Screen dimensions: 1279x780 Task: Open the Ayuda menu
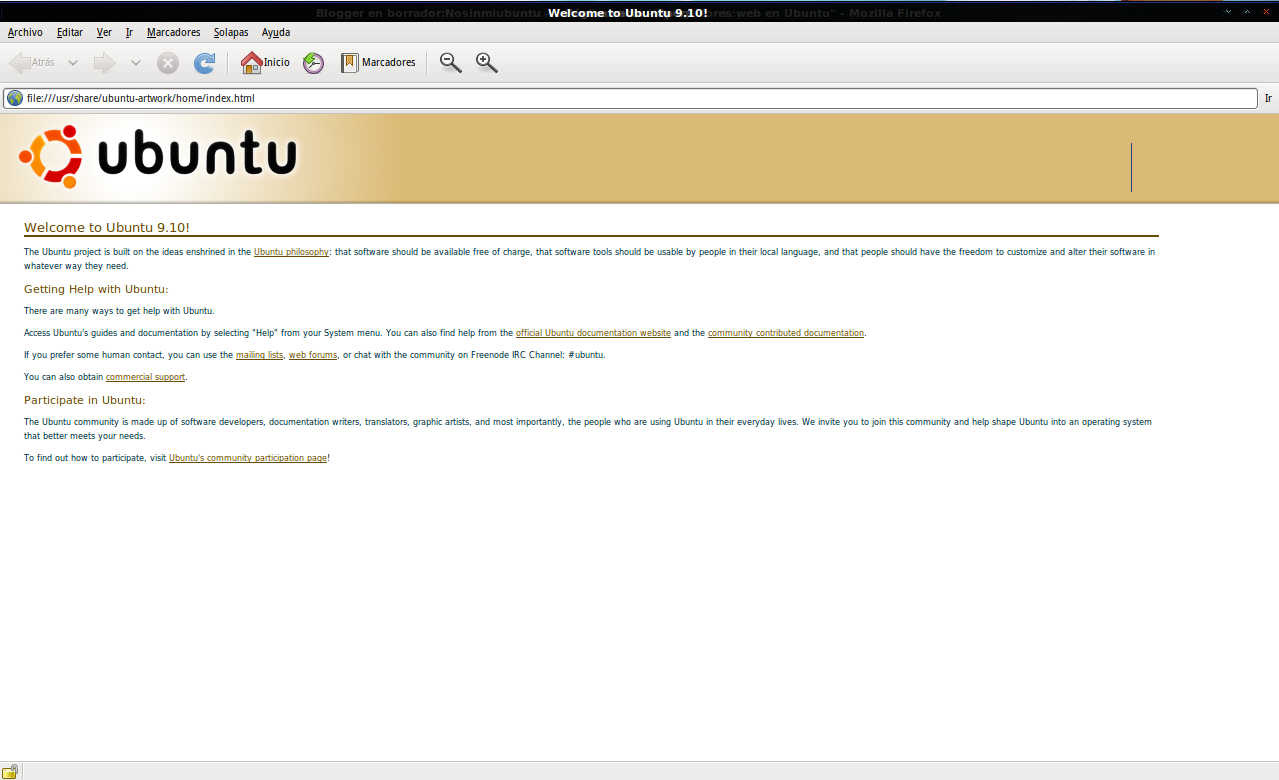point(276,32)
